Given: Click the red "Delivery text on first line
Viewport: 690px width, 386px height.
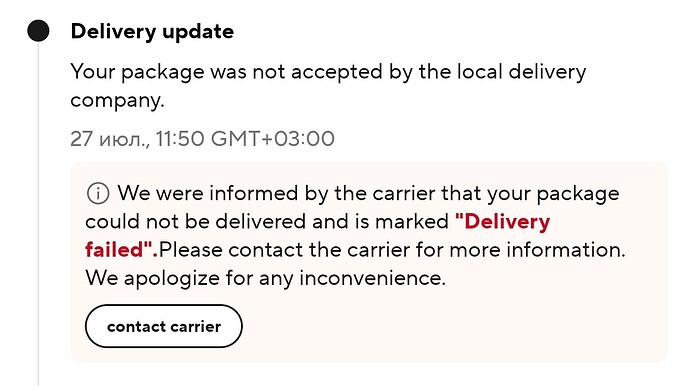Looking at the screenshot, I should pos(503,221).
